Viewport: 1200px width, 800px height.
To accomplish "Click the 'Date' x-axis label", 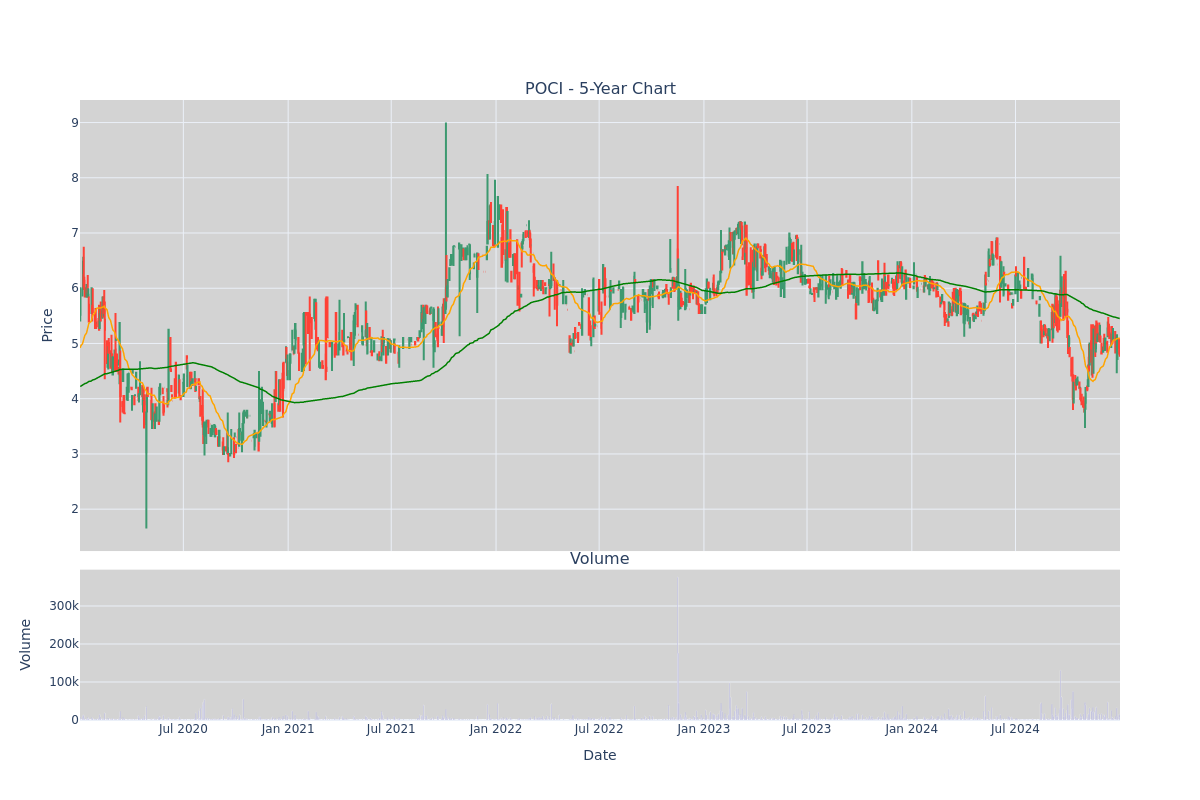I will click(600, 756).
